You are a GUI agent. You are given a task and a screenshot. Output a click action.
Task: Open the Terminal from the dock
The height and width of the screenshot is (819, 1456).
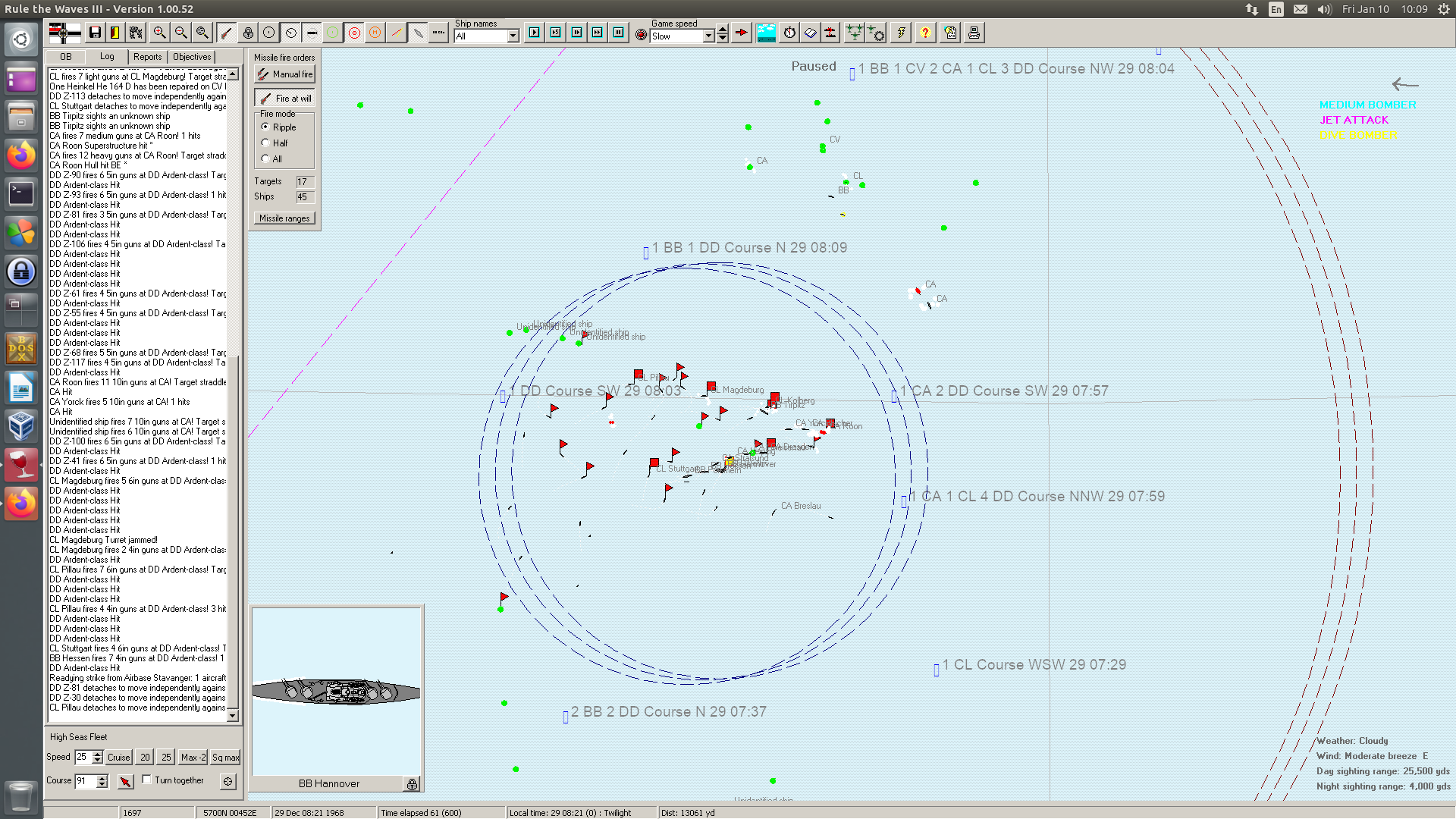click(21, 193)
